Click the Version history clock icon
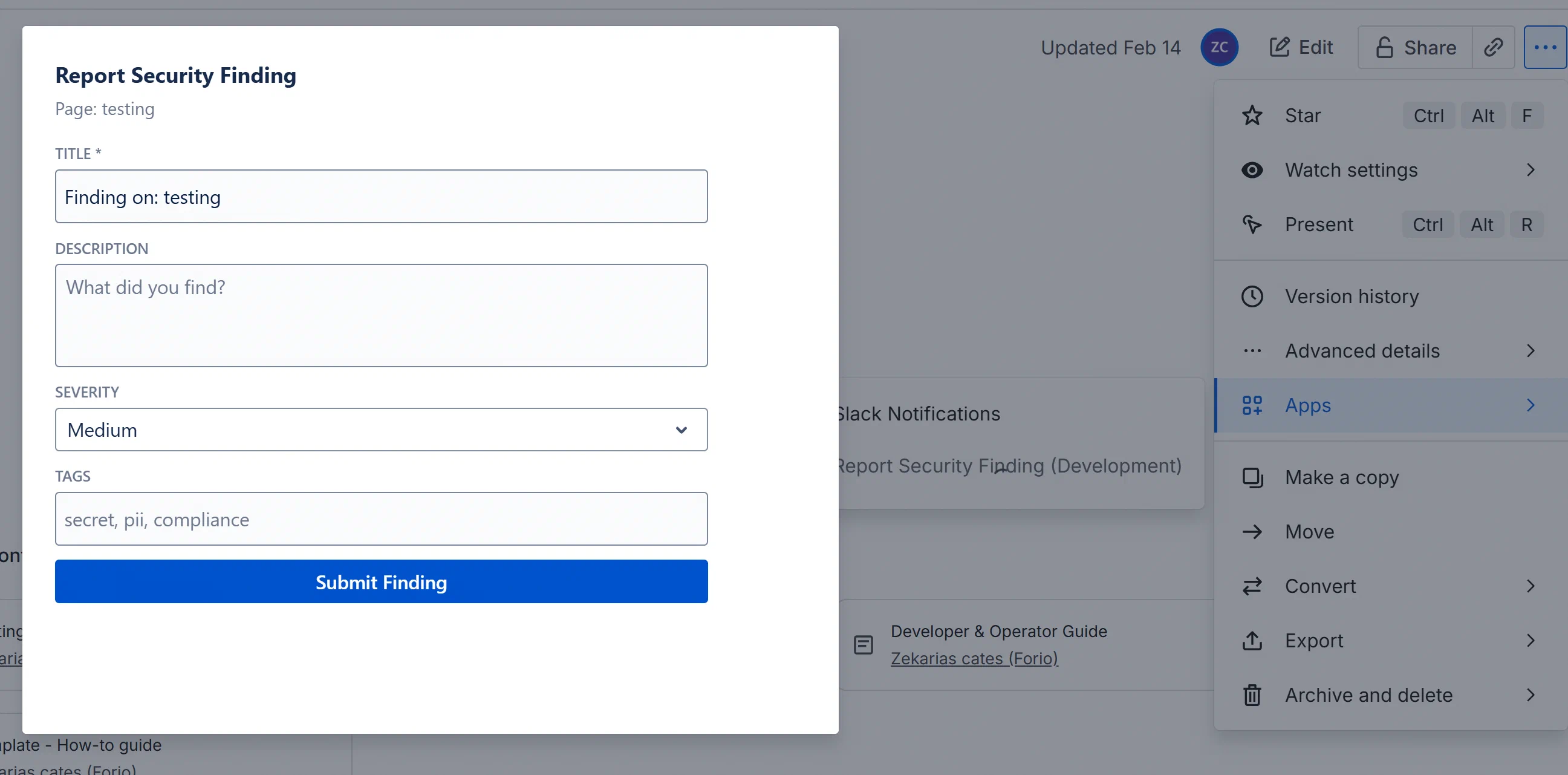Screen dimensions: 1568x775 tap(1252, 296)
